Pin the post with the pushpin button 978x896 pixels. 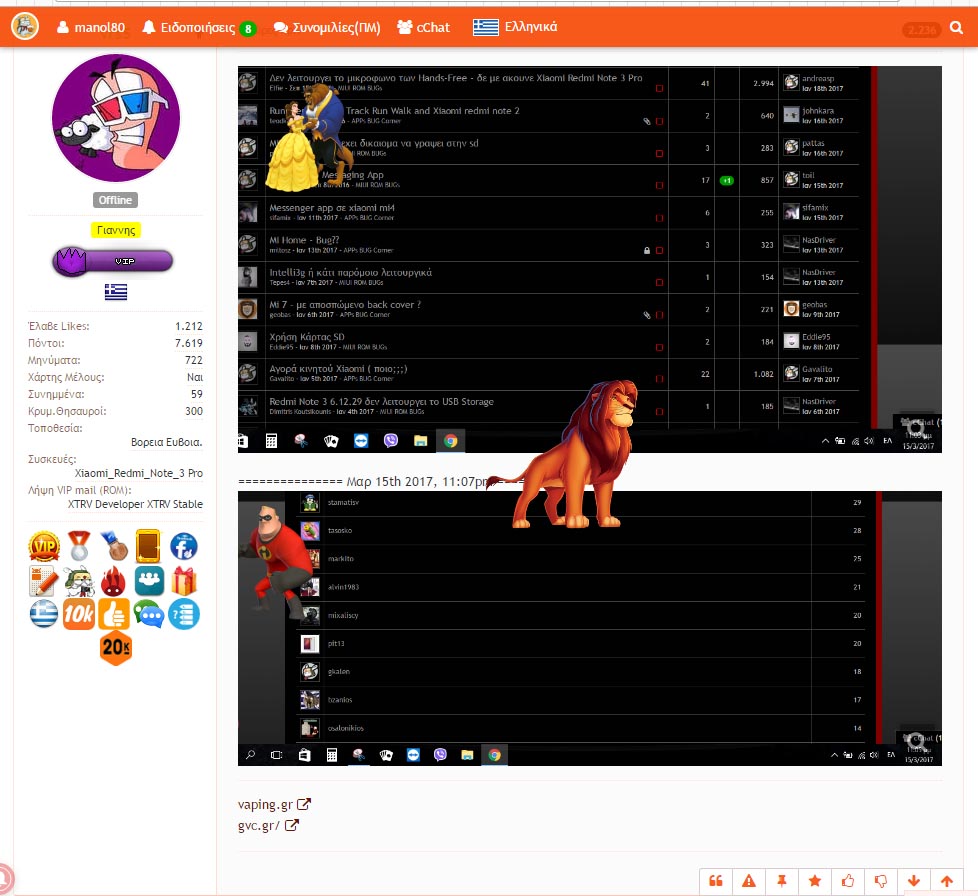coord(782,881)
